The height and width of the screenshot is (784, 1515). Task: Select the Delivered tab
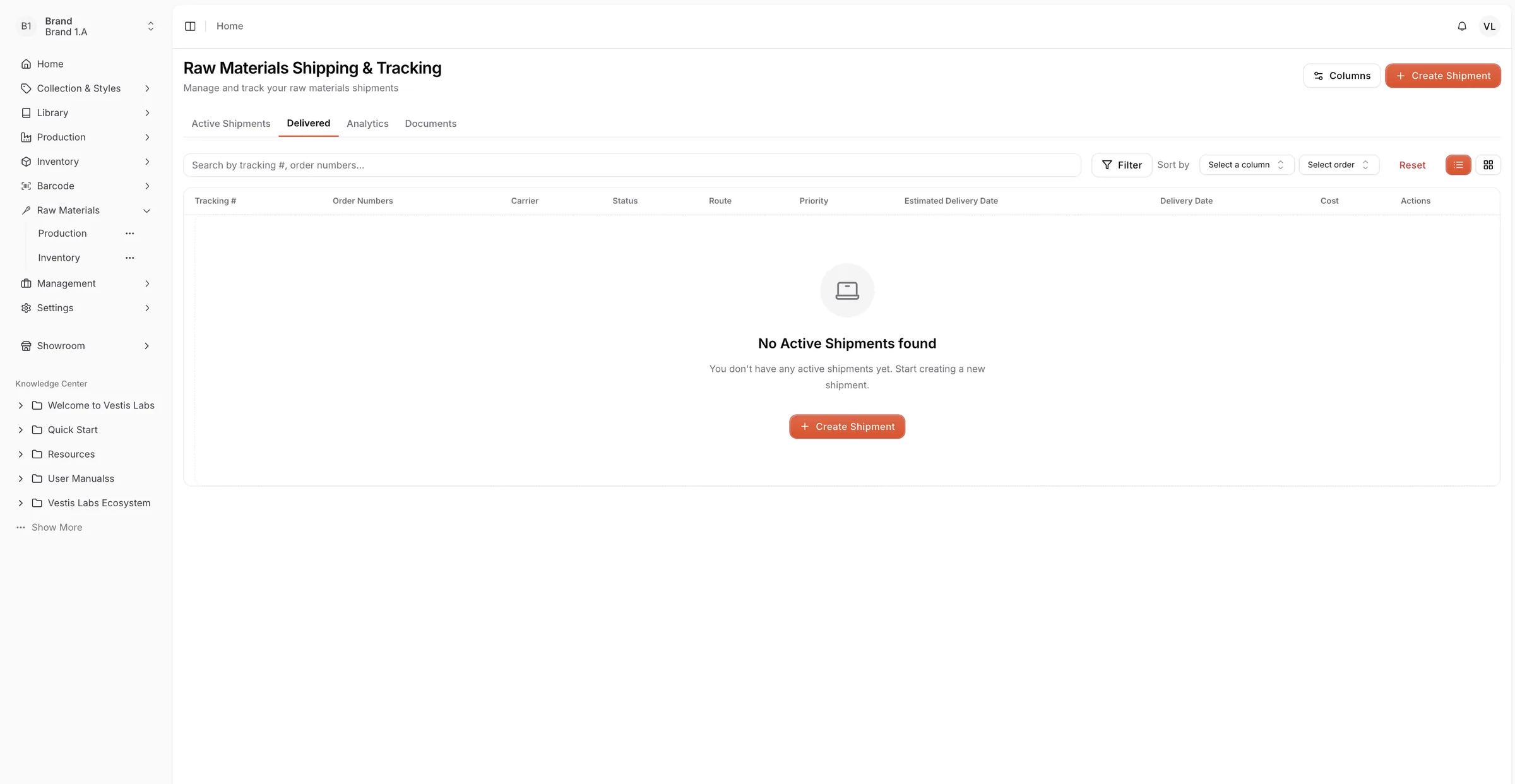tap(309, 123)
